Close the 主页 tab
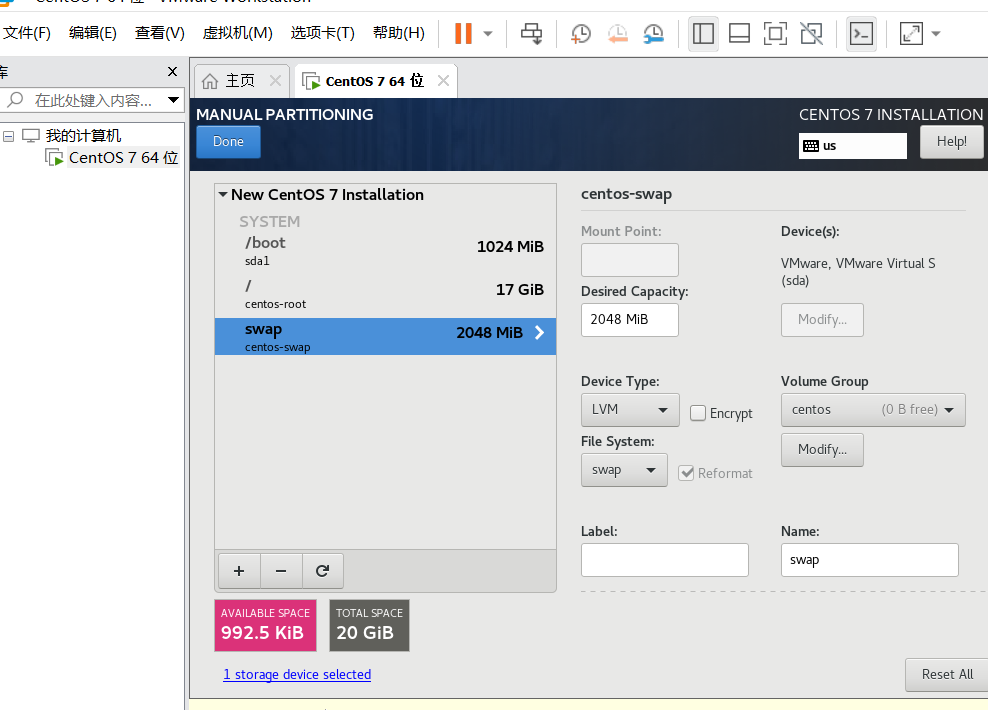 click(x=275, y=81)
